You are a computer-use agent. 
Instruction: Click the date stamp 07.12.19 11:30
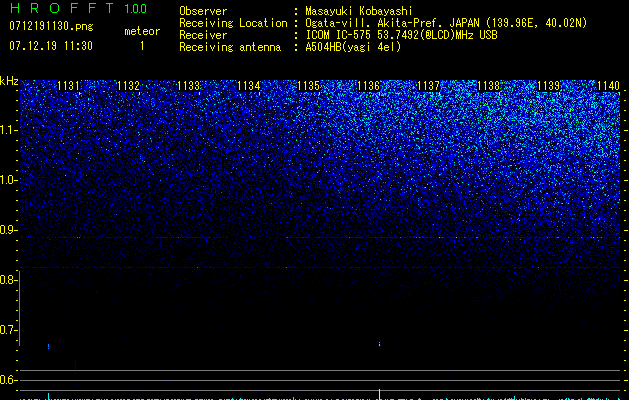coord(51,46)
